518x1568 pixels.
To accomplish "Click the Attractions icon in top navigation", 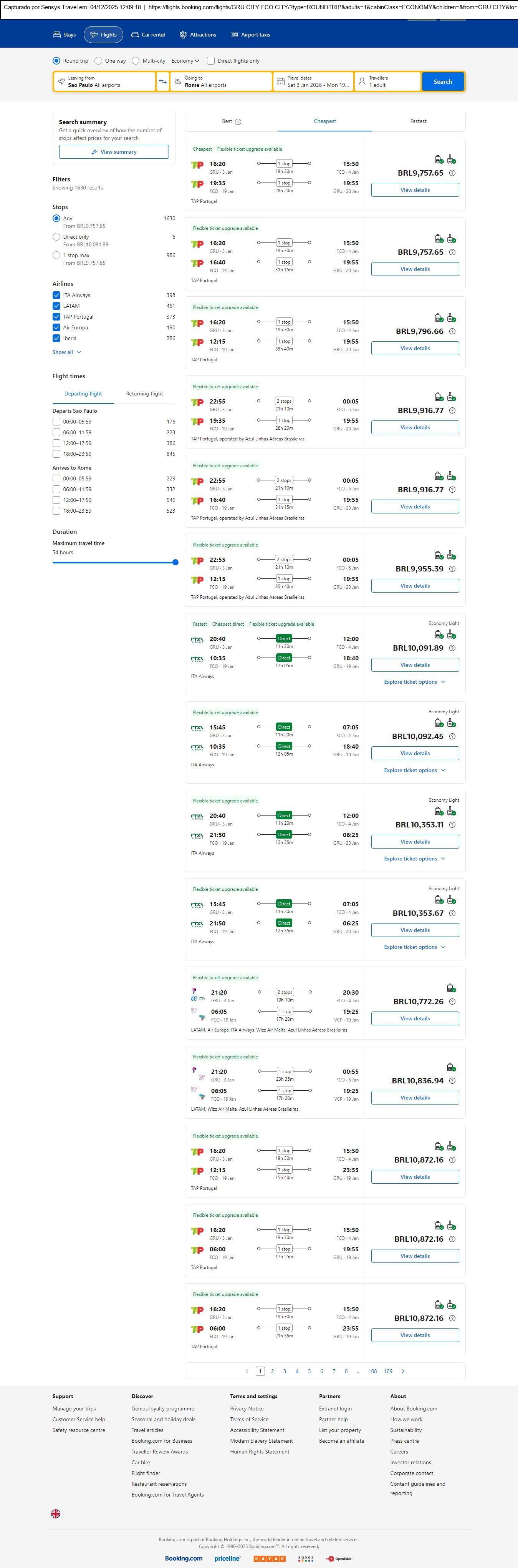I will [183, 35].
